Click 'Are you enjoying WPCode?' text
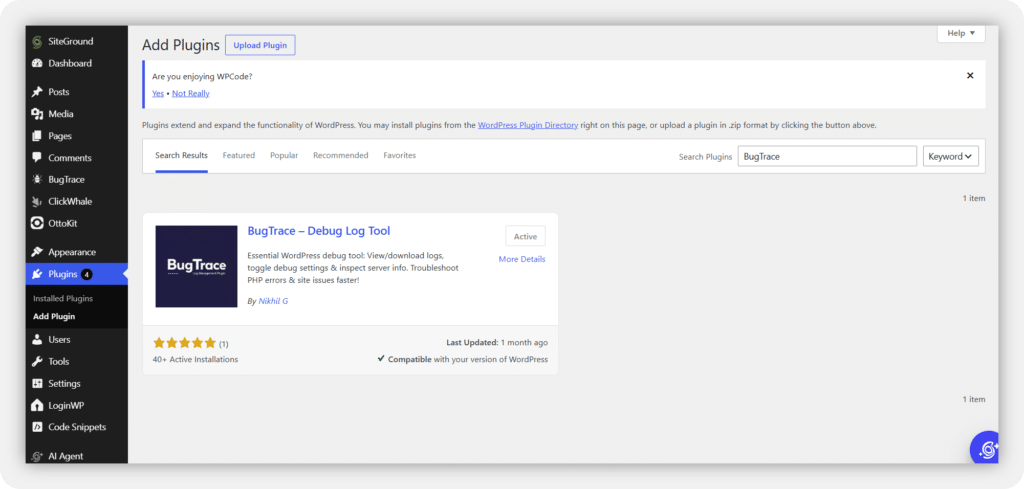Image resolution: width=1024 pixels, height=489 pixels. 202,76
